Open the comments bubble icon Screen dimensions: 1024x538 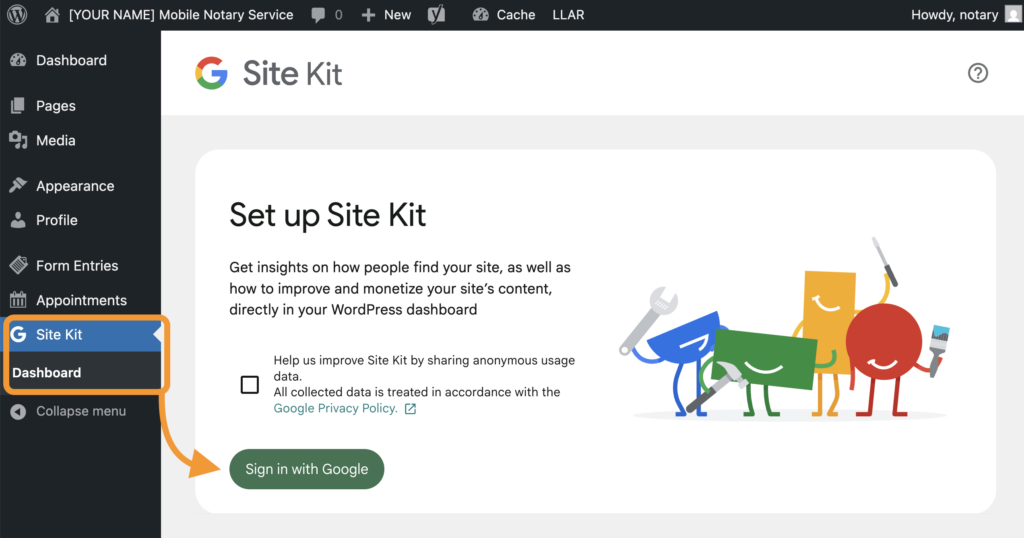click(318, 15)
